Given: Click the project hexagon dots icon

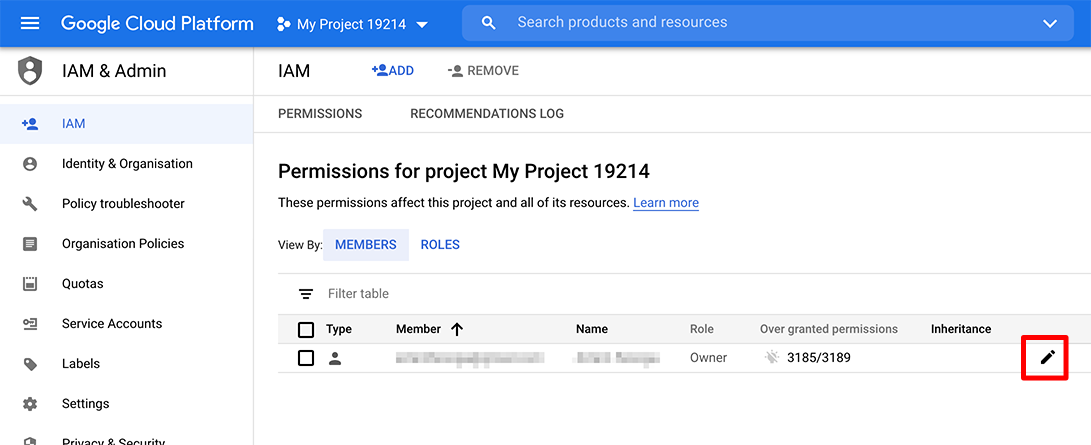Looking at the screenshot, I should (x=283, y=24).
